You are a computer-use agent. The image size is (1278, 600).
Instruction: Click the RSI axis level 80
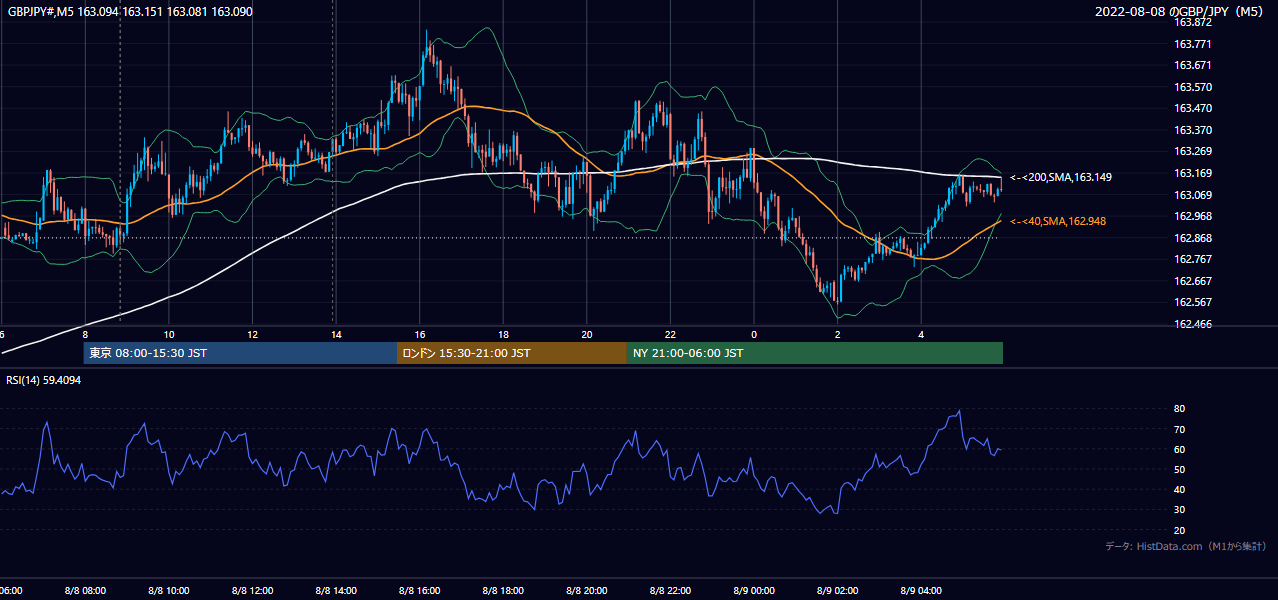click(x=1179, y=409)
